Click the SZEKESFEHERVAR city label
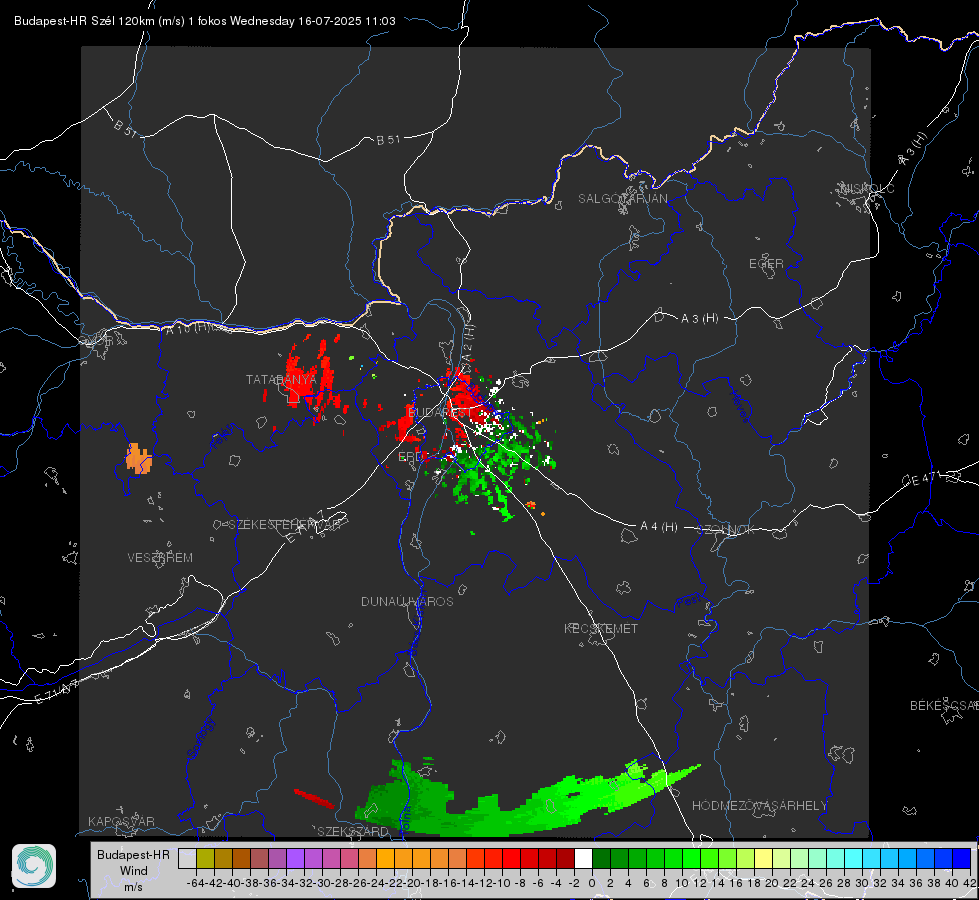The height and width of the screenshot is (900, 979). click(284, 525)
